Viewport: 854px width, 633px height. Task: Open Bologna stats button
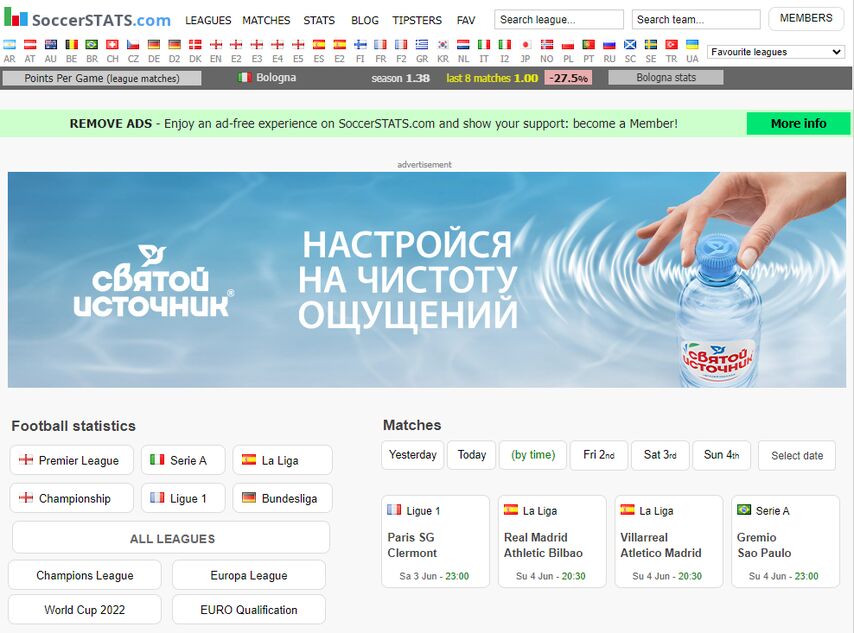(x=666, y=78)
